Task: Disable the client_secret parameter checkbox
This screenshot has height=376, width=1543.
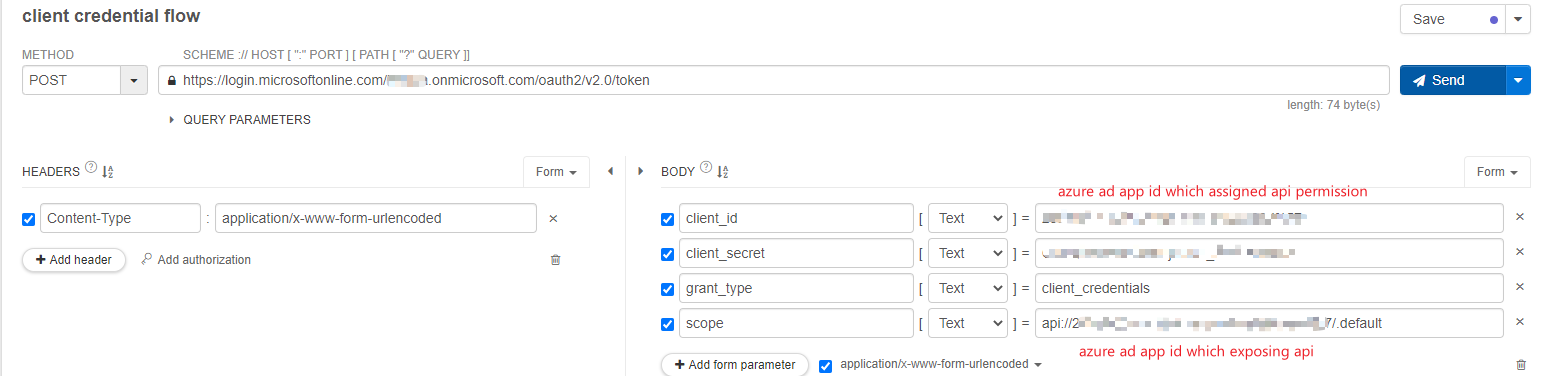Action: pyautogui.click(x=667, y=254)
